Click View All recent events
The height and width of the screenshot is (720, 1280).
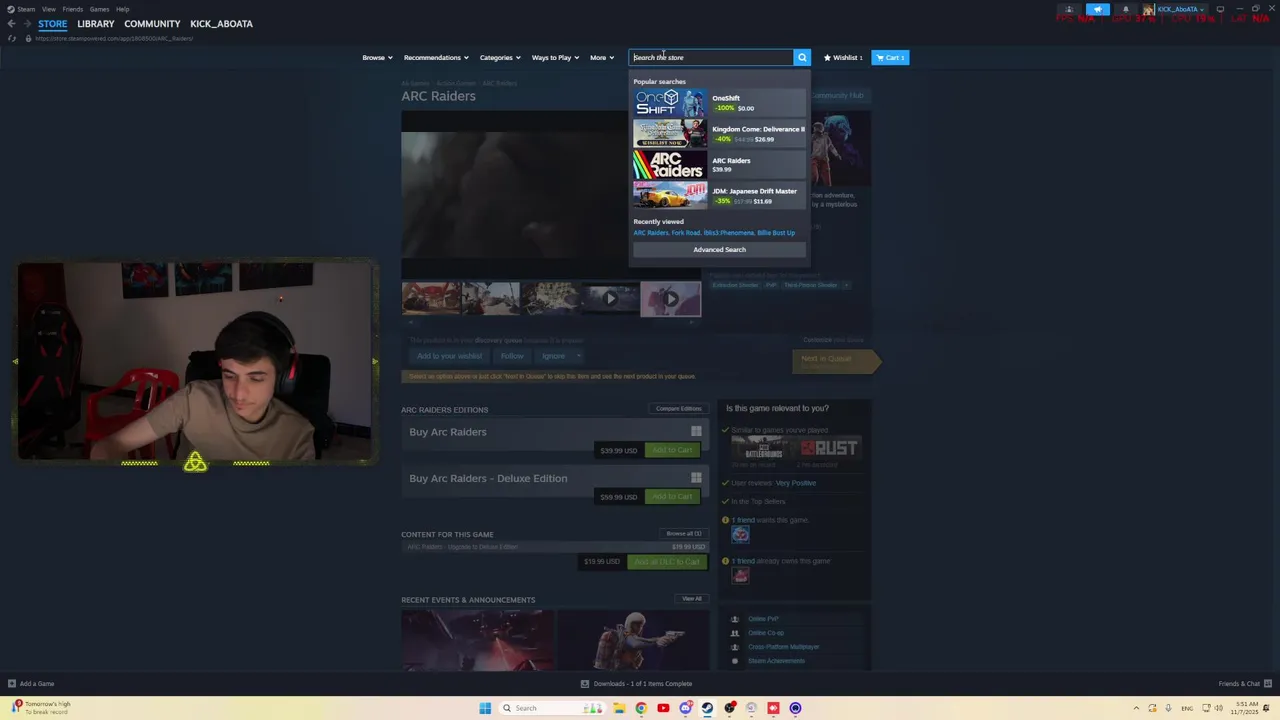[x=691, y=598]
